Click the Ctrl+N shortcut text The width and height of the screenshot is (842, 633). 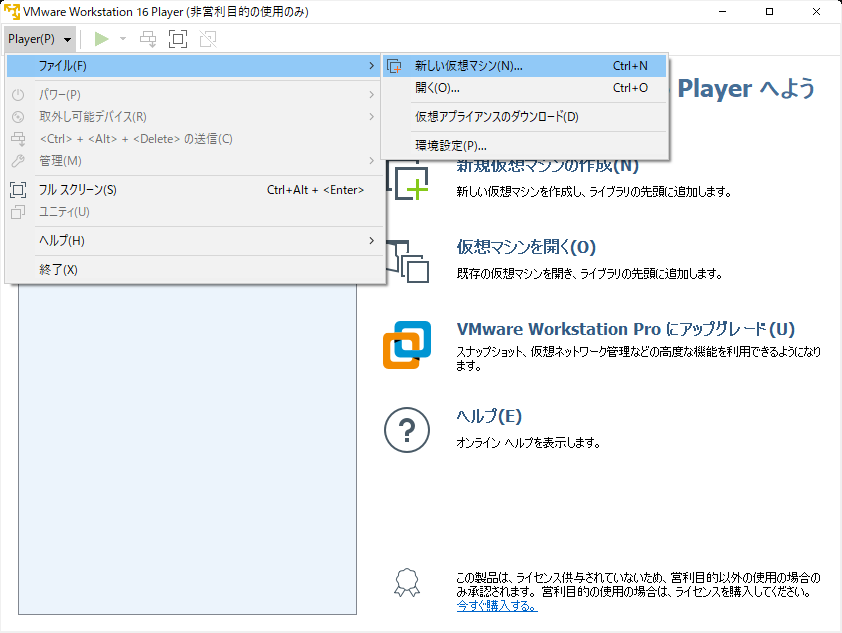(x=630, y=66)
